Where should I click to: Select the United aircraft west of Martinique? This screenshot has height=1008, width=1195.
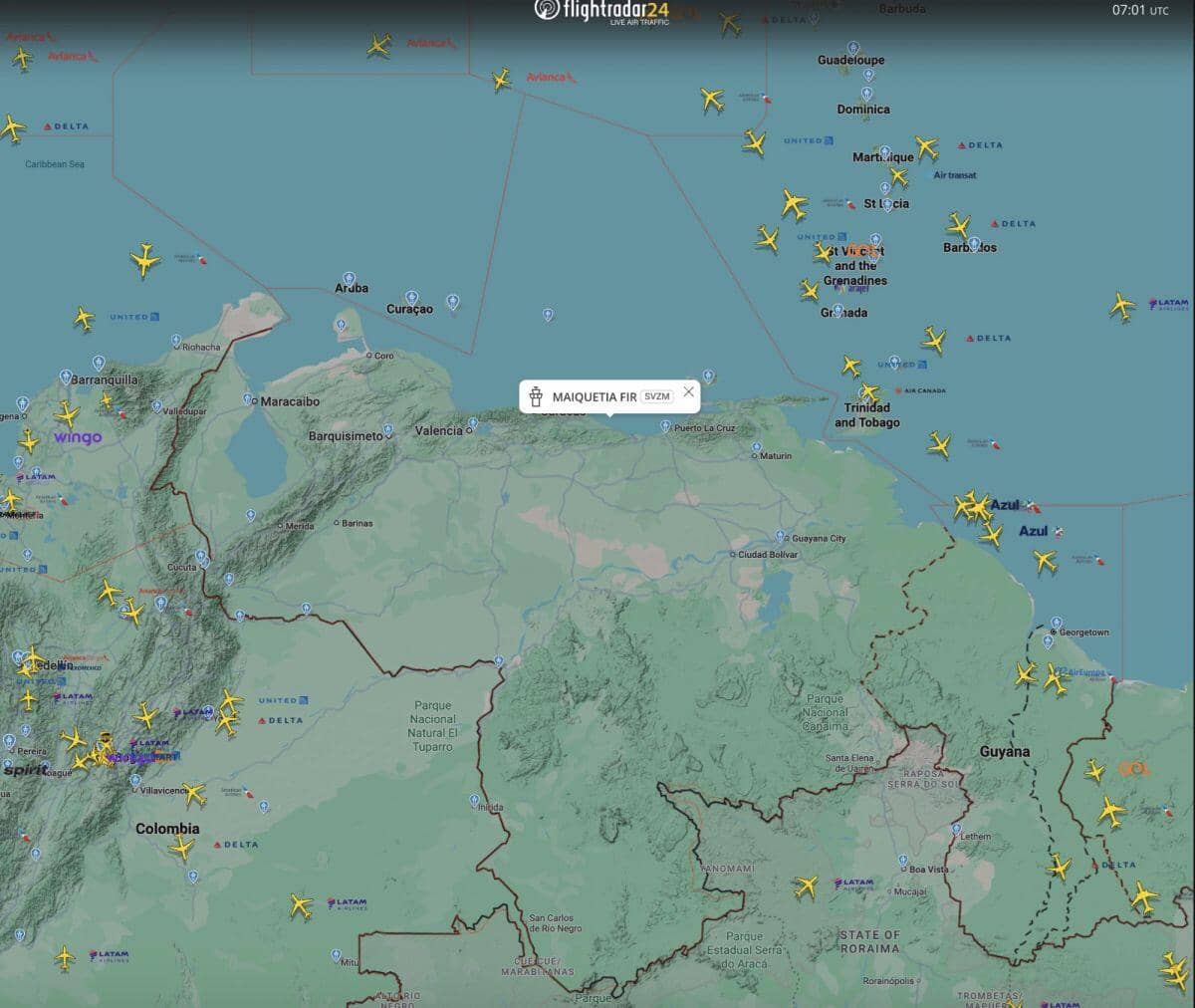755,142
